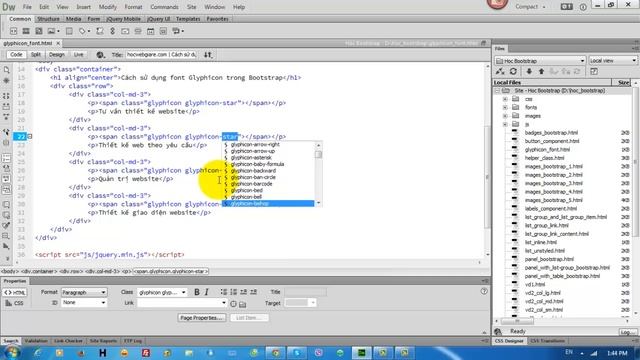Open the Insert menu
Screen dimensions: 640x360
tap(84, 7)
